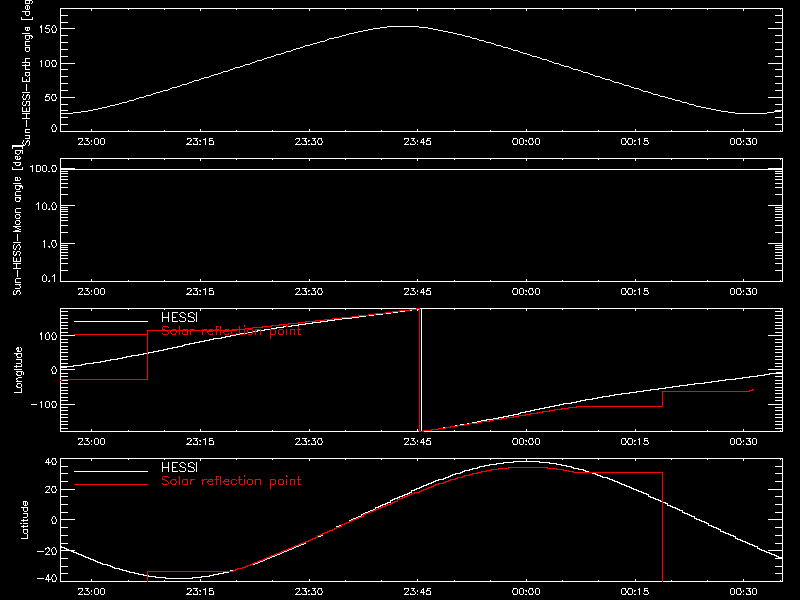Click 23:00 time label under Earth angle plot
Image resolution: width=800 pixels, height=600 pixels.
click(x=91, y=141)
